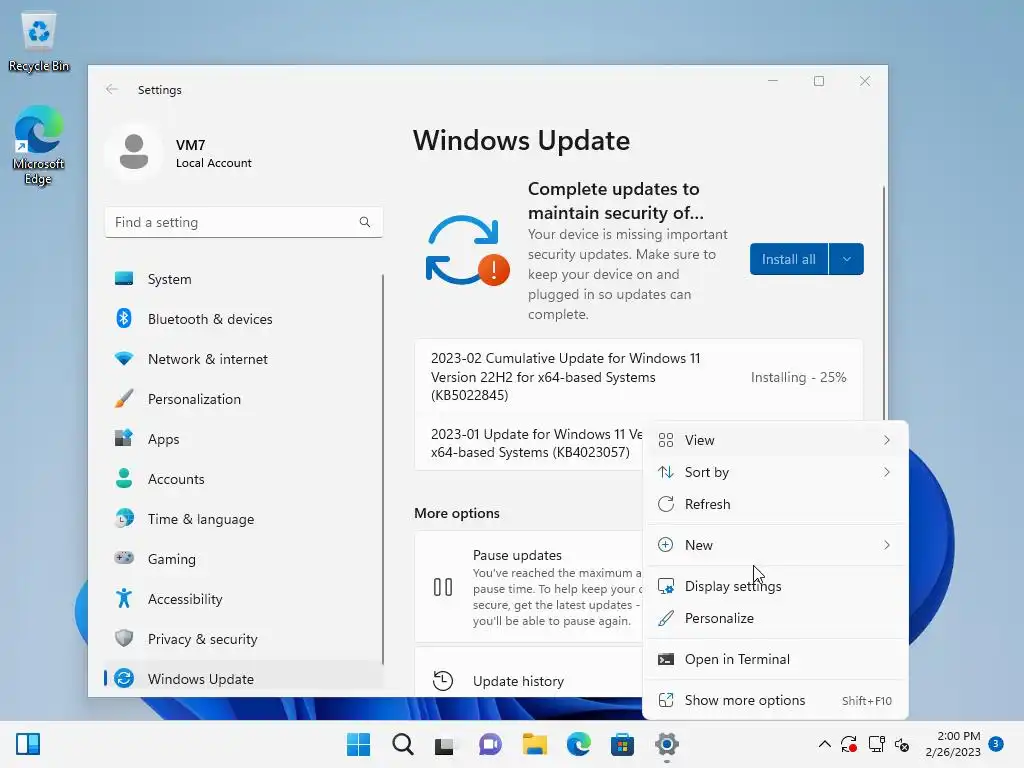Open notification center badge
The height and width of the screenshot is (768, 1024).
(x=996, y=743)
